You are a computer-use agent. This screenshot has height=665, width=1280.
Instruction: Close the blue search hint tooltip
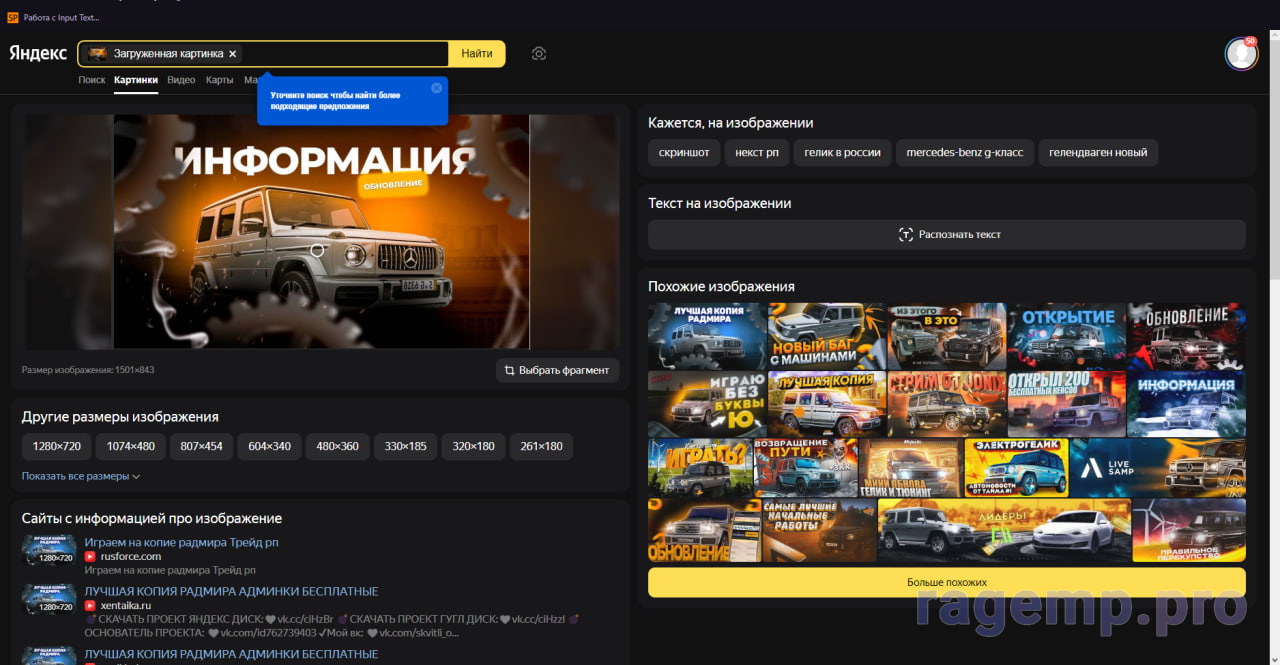tap(437, 88)
